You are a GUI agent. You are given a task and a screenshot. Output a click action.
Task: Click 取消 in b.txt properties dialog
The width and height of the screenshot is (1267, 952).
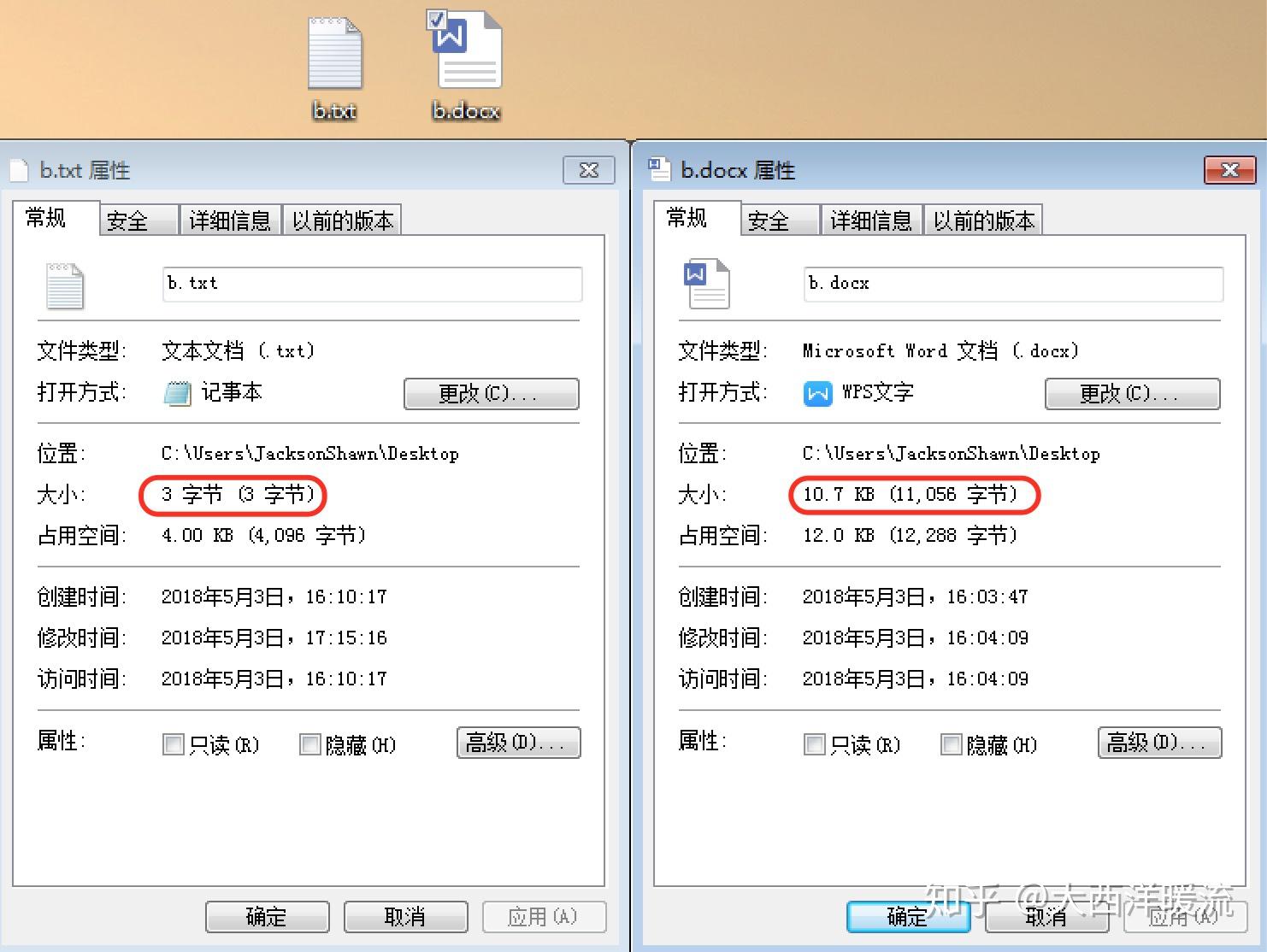pos(406,917)
